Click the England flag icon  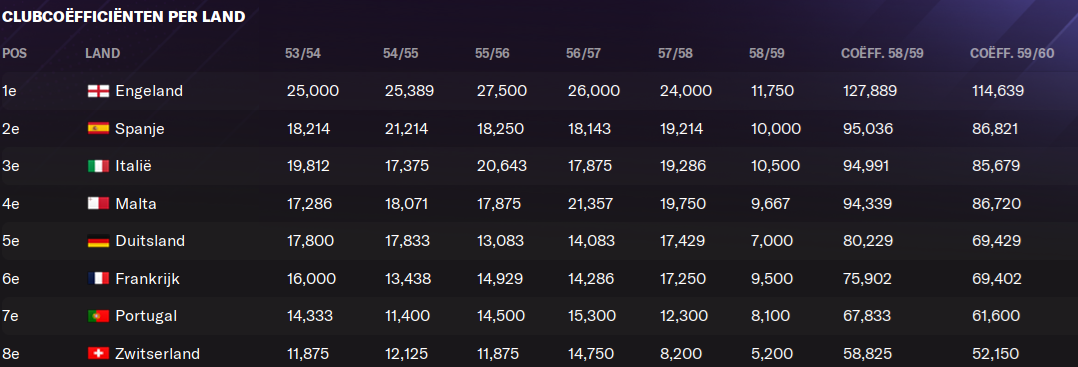tap(98, 91)
